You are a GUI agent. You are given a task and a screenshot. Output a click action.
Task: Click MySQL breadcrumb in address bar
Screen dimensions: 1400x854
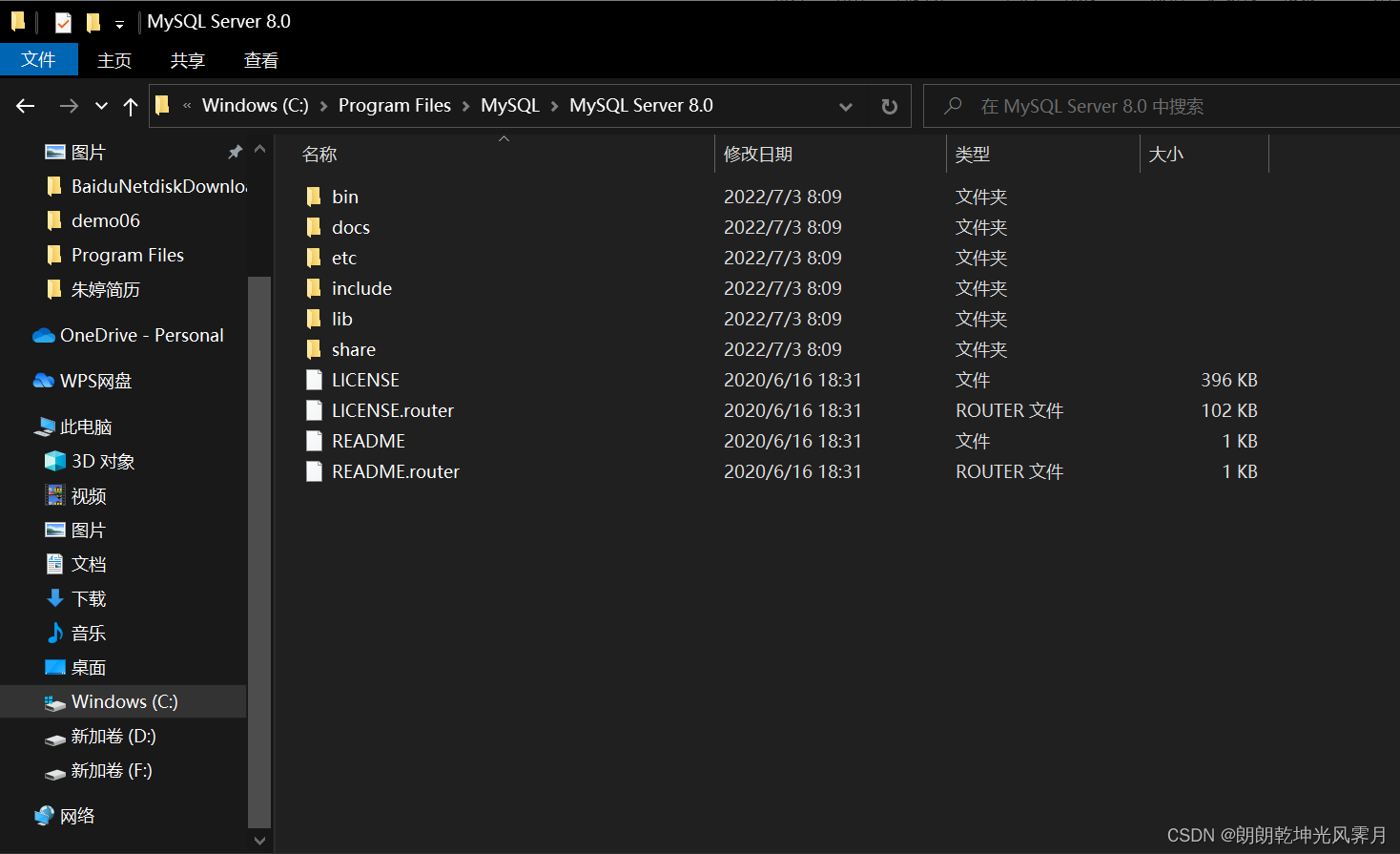click(x=510, y=106)
